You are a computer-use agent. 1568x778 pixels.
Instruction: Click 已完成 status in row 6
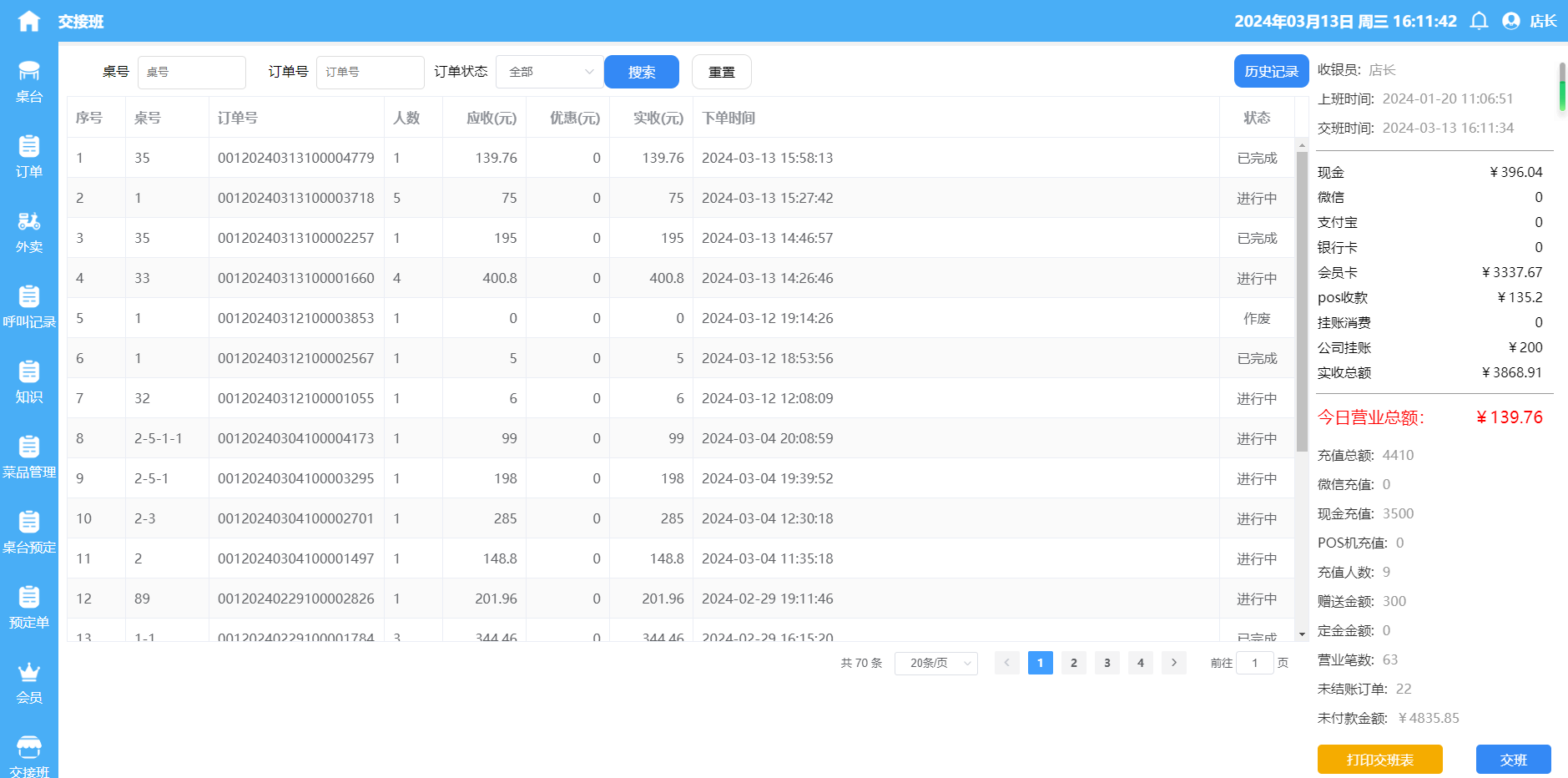[1257, 358]
